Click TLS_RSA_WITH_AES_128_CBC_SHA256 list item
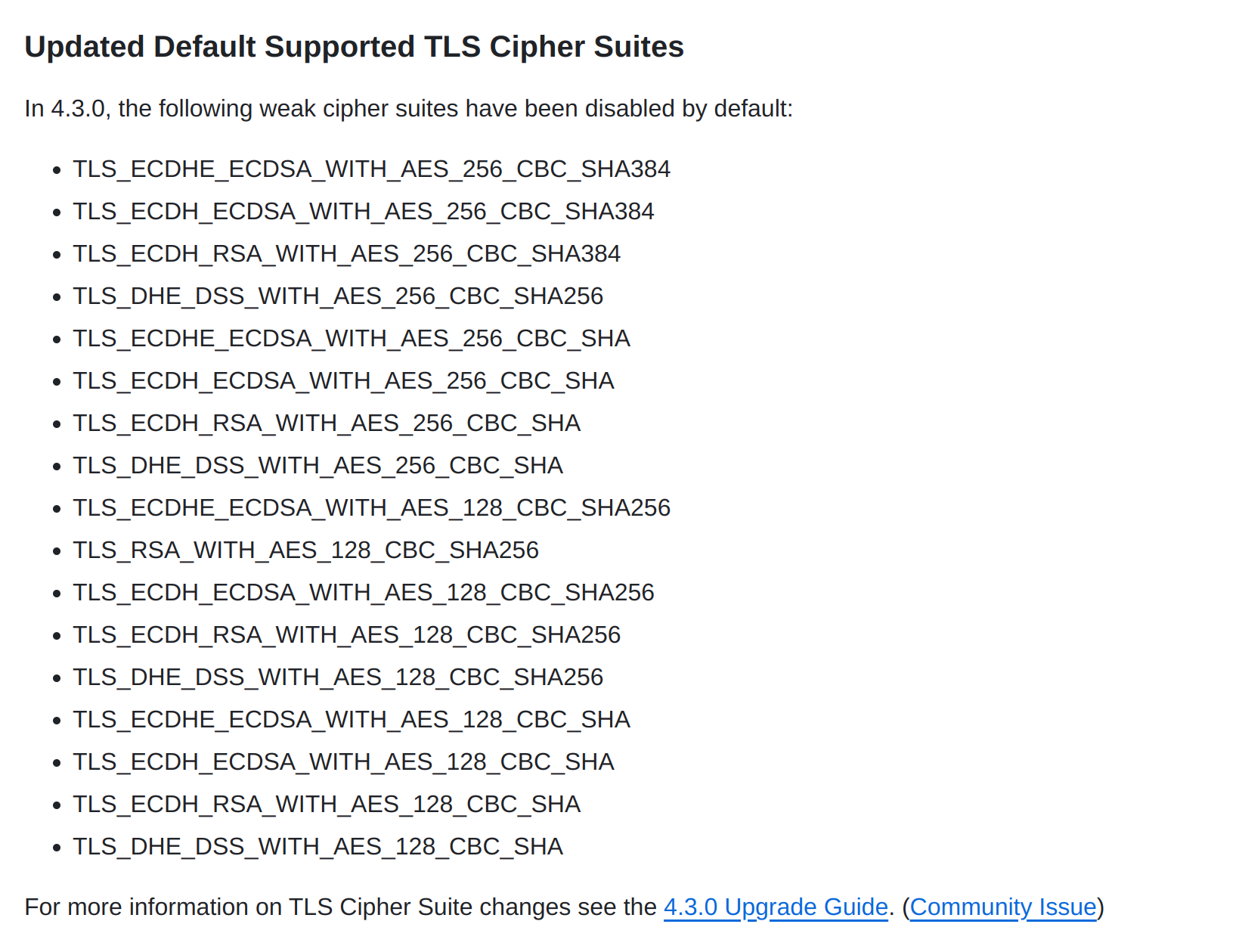This screenshot has height=952, width=1239. [x=305, y=550]
